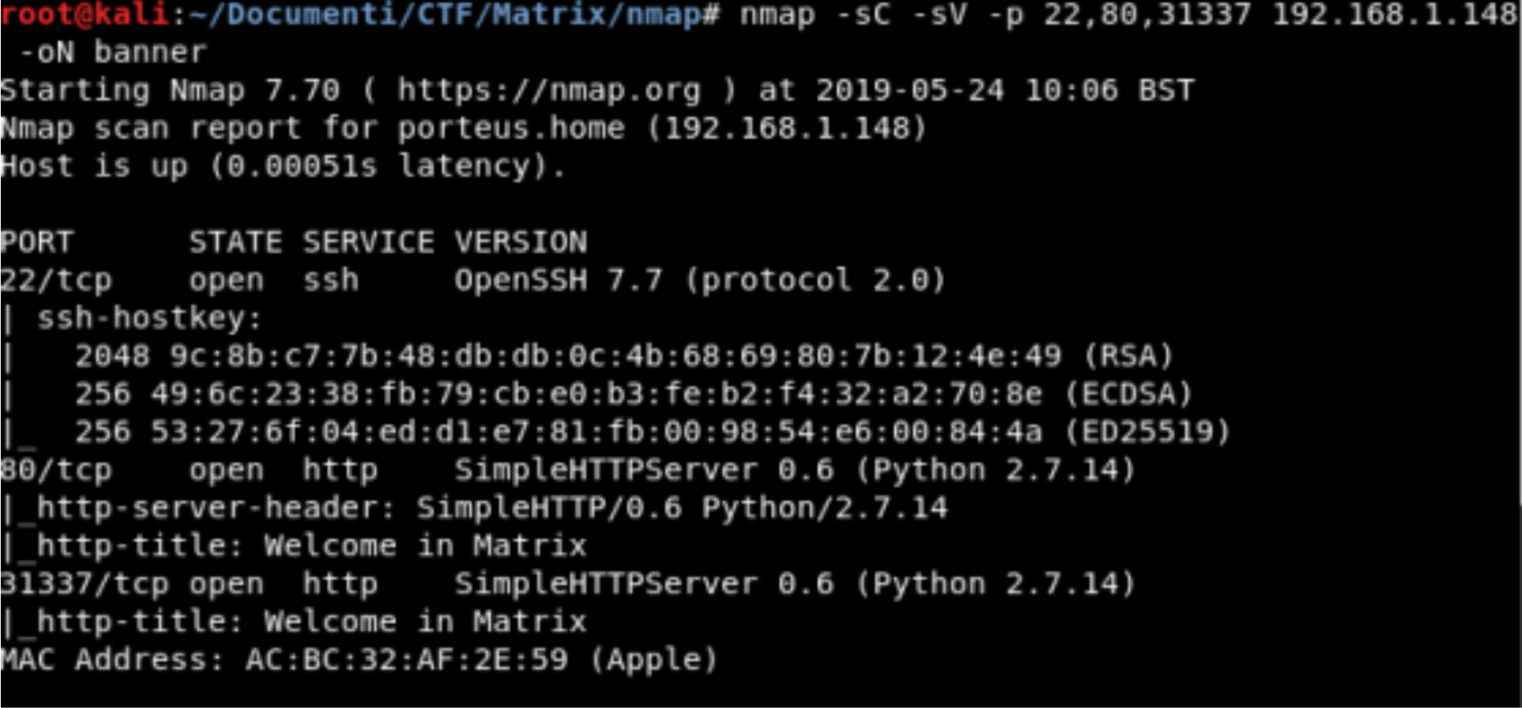The height and width of the screenshot is (708, 1522).
Task: Click the VERSION column header
Action: pos(520,243)
